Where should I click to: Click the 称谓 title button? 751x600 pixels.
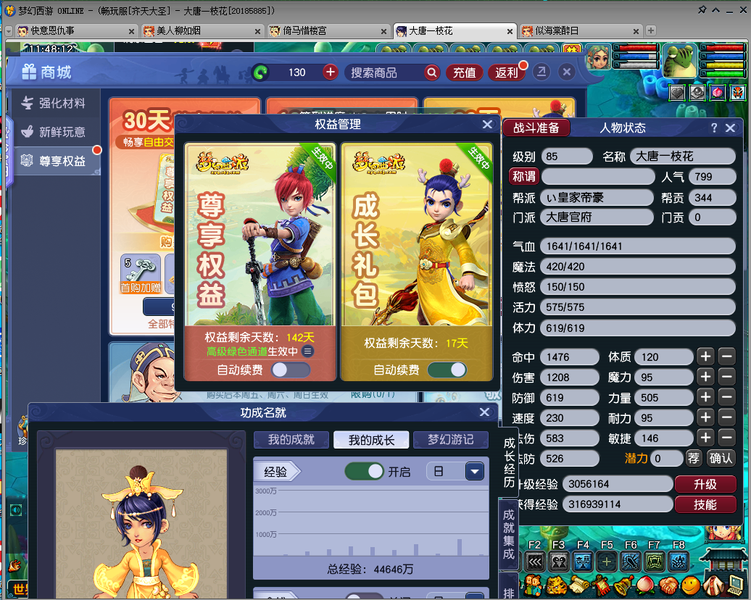click(524, 176)
